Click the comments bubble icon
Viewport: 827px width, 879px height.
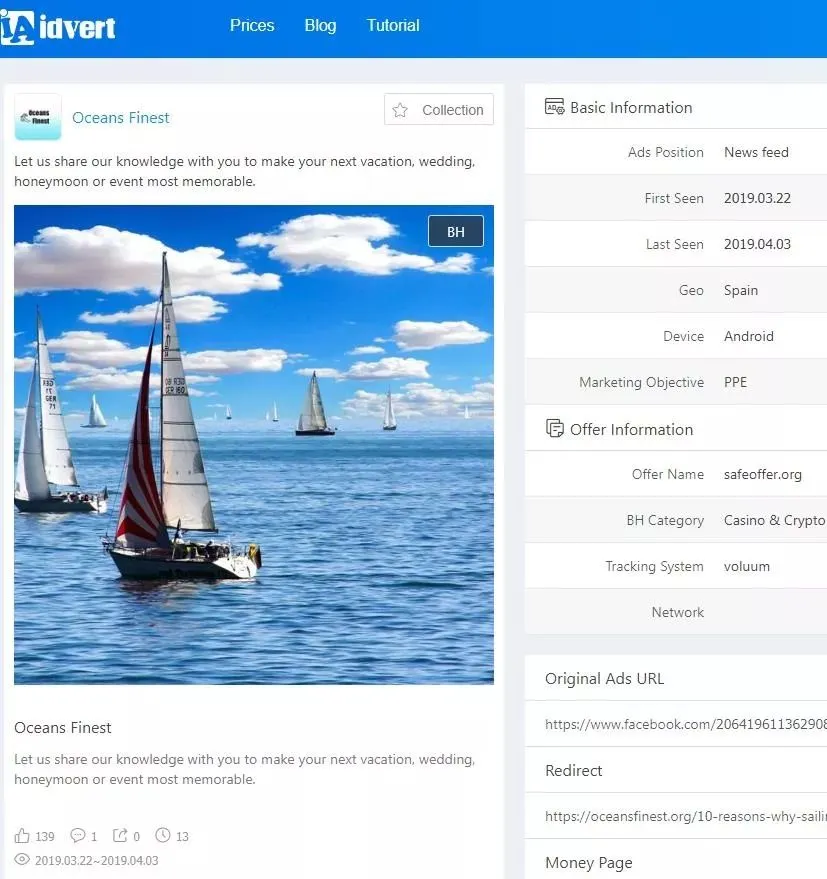click(x=77, y=836)
